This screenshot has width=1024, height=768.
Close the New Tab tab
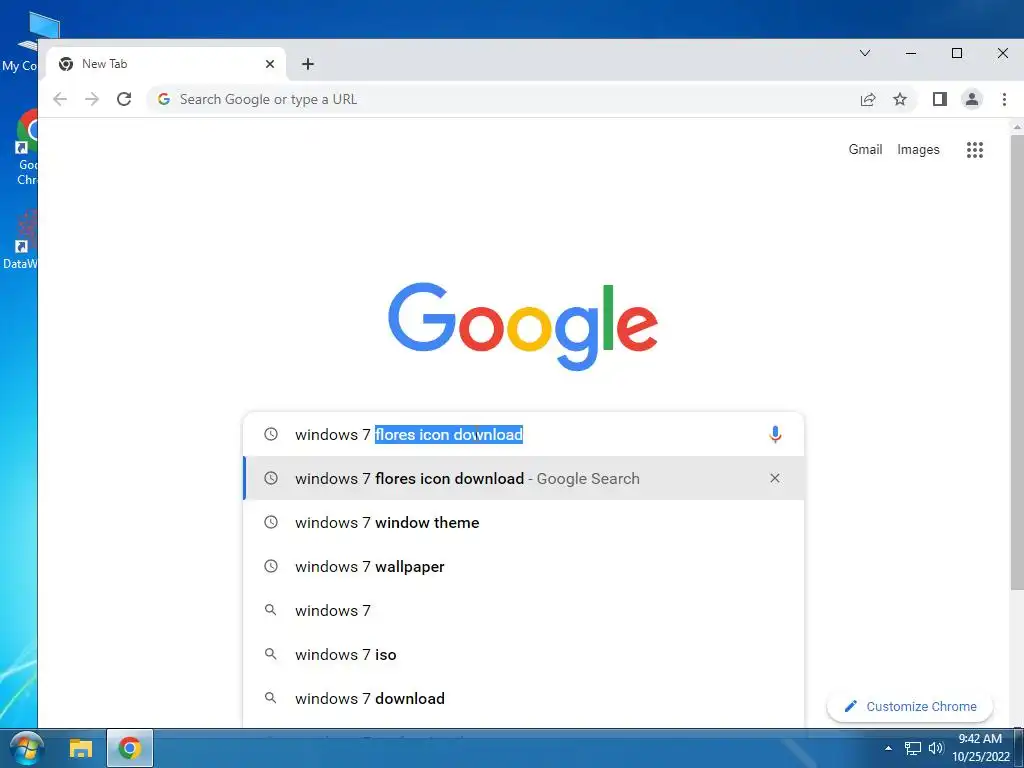270,64
